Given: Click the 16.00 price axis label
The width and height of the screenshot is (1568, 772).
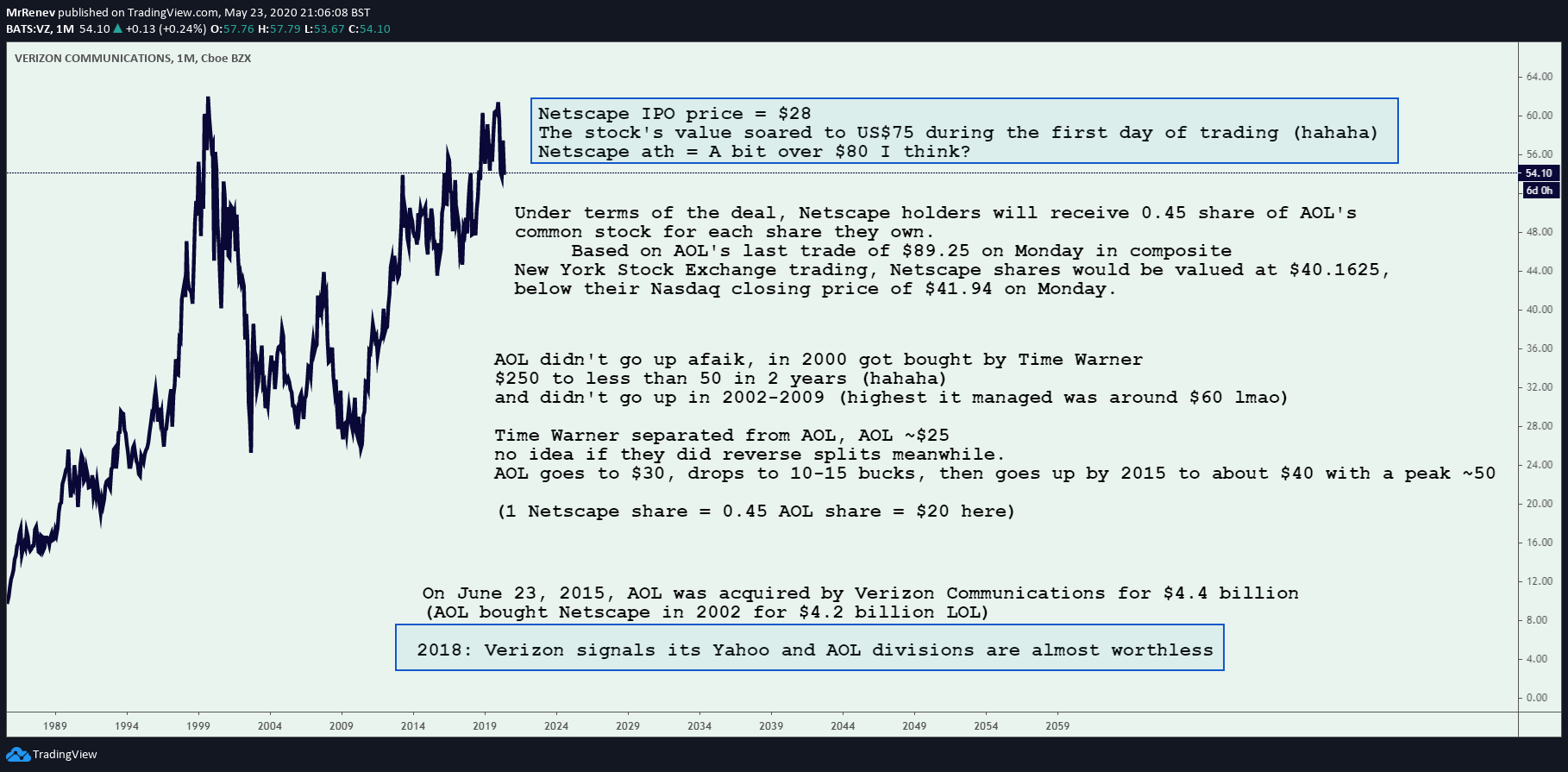Looking at the screenshot, I should point(1539,543).
